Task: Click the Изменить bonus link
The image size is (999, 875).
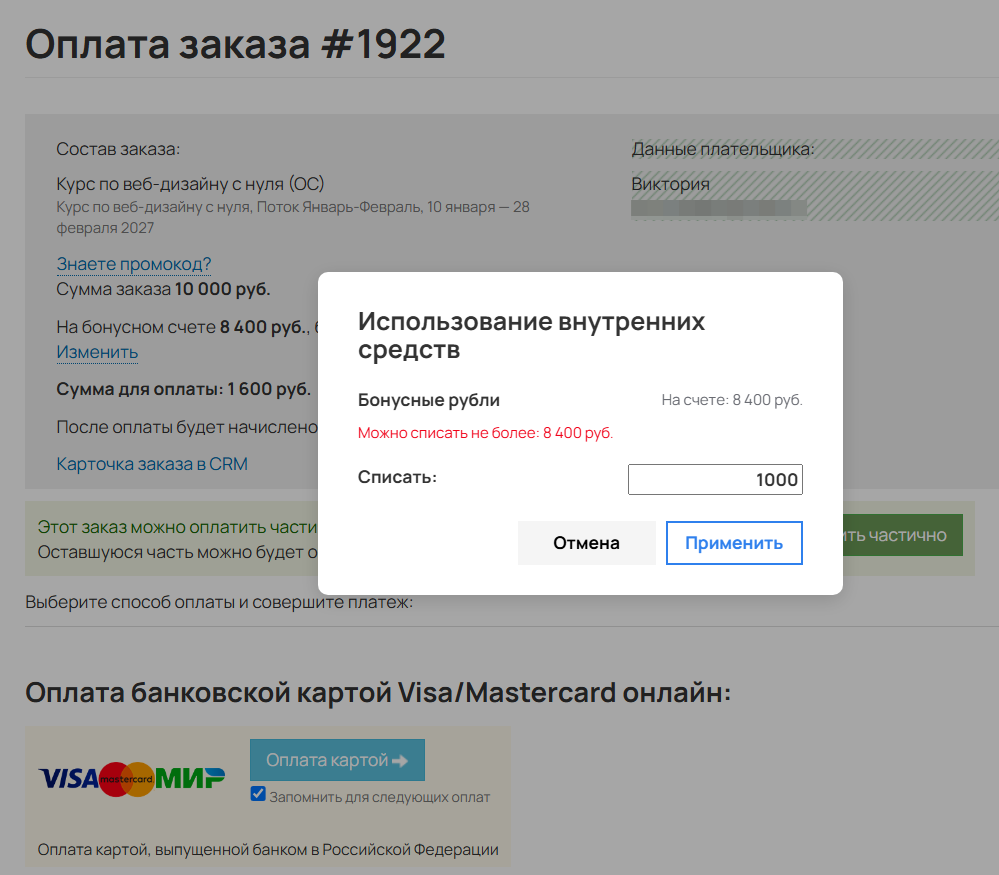Action: coord(97,352)
